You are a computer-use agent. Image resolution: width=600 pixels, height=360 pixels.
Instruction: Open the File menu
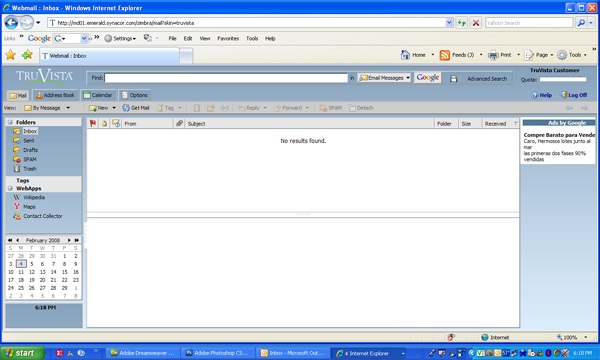click(173, 38)
